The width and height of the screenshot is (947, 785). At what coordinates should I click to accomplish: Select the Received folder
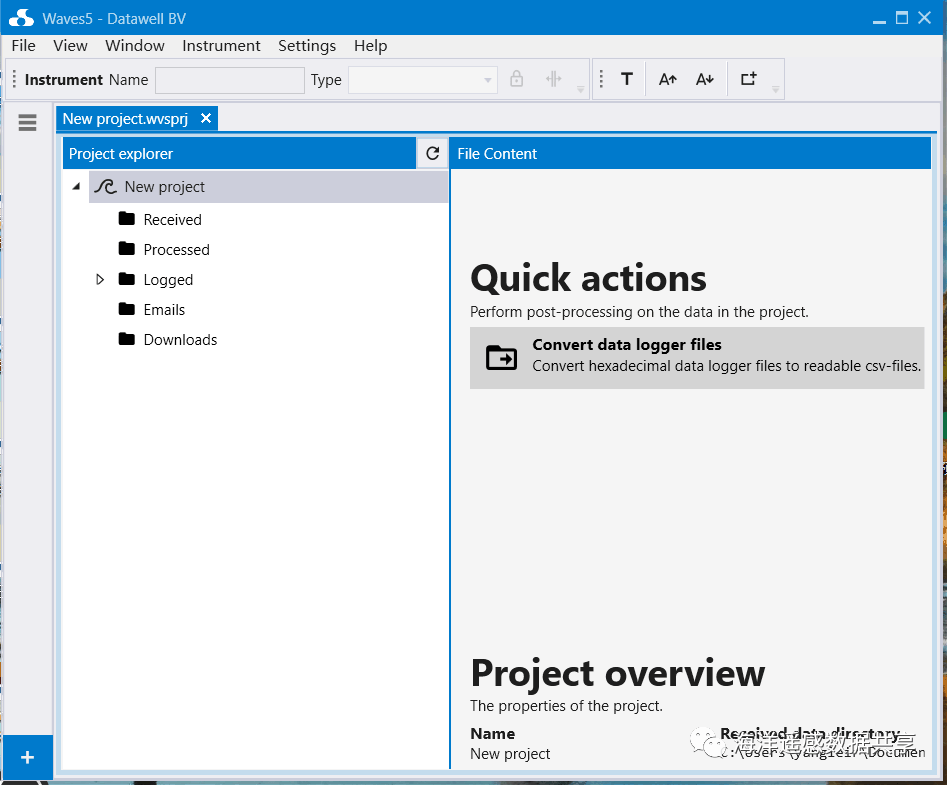tap(172, 220)
